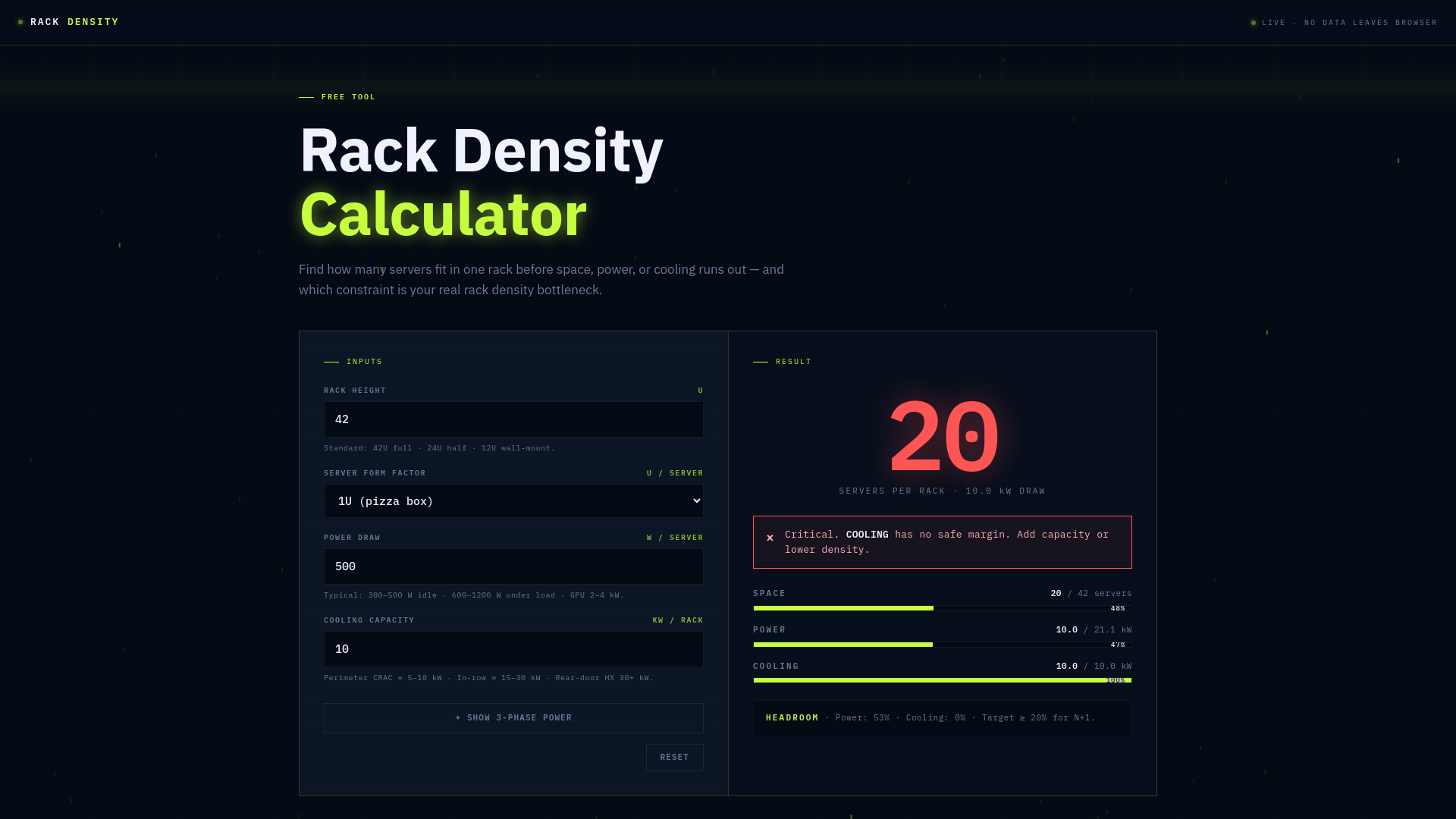Screen dimensions: 1456x819
Task: Click the 'U / SERVER' unit label
Action: (675, 473)
